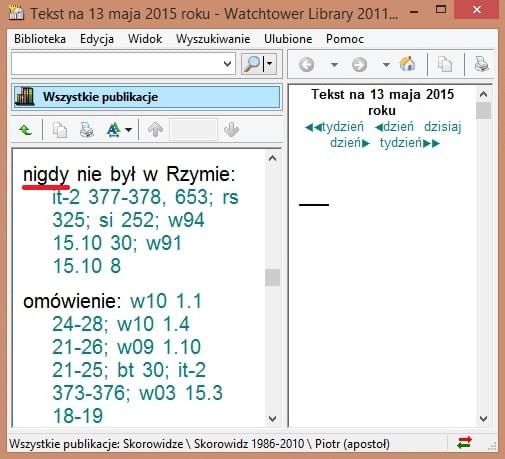Click the sync arrows icon in status bar
Image resolution: width=505 pixels, height=459 pixels.
point(464,443)
